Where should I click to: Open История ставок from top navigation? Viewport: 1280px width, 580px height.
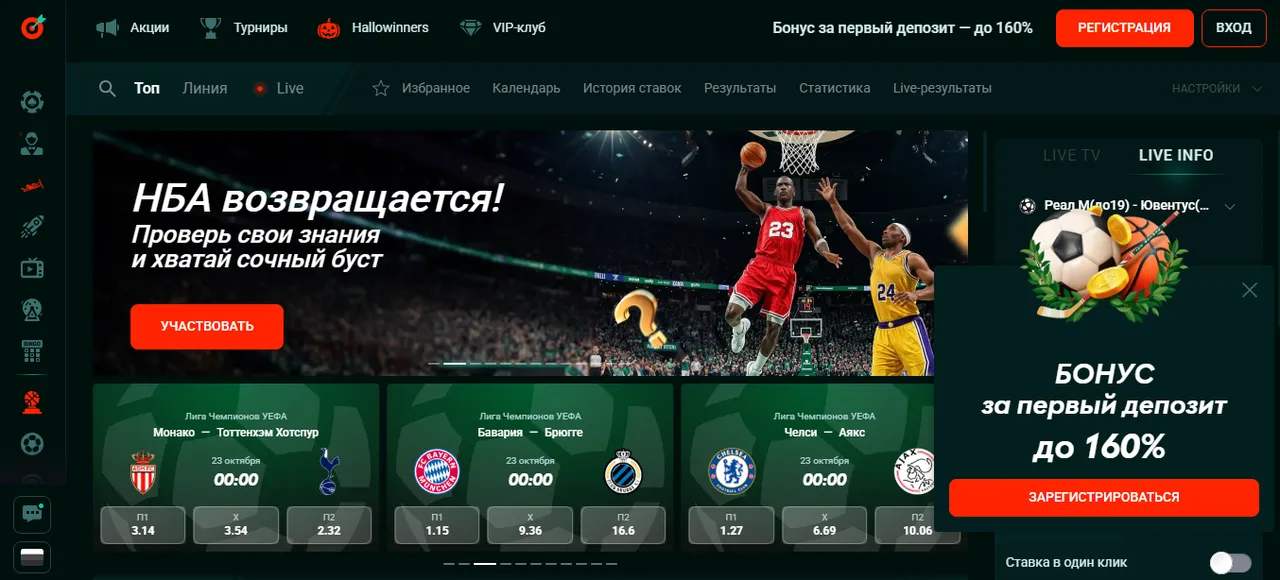(x=632, y=88)
